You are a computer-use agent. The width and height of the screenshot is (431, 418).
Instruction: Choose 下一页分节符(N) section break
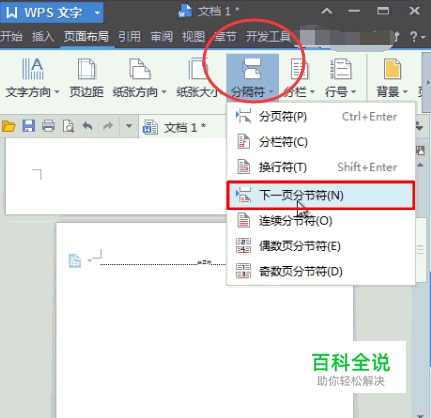[x=321, y=195]
